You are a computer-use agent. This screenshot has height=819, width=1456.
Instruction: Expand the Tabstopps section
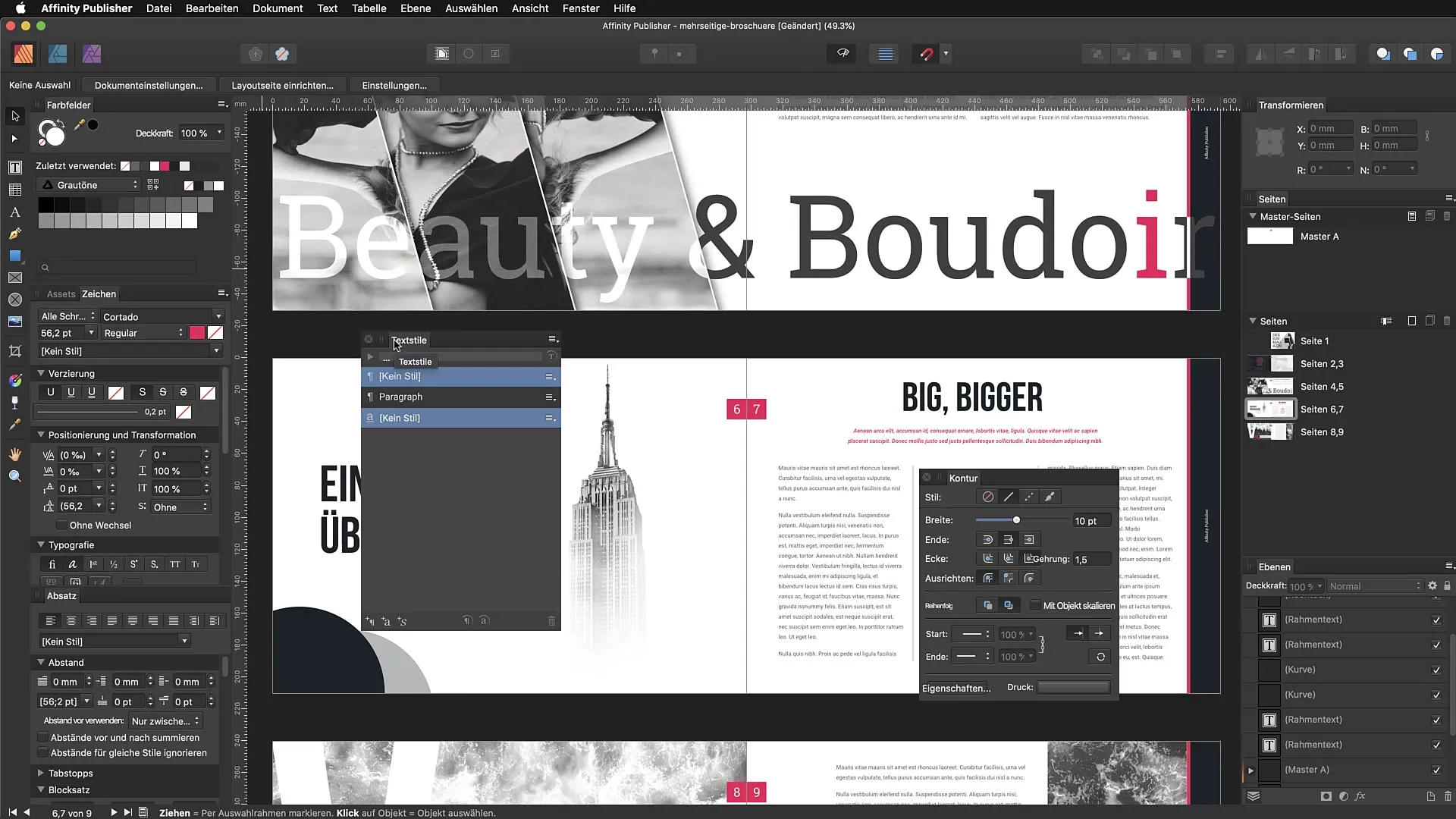click(x=41, y=773)
